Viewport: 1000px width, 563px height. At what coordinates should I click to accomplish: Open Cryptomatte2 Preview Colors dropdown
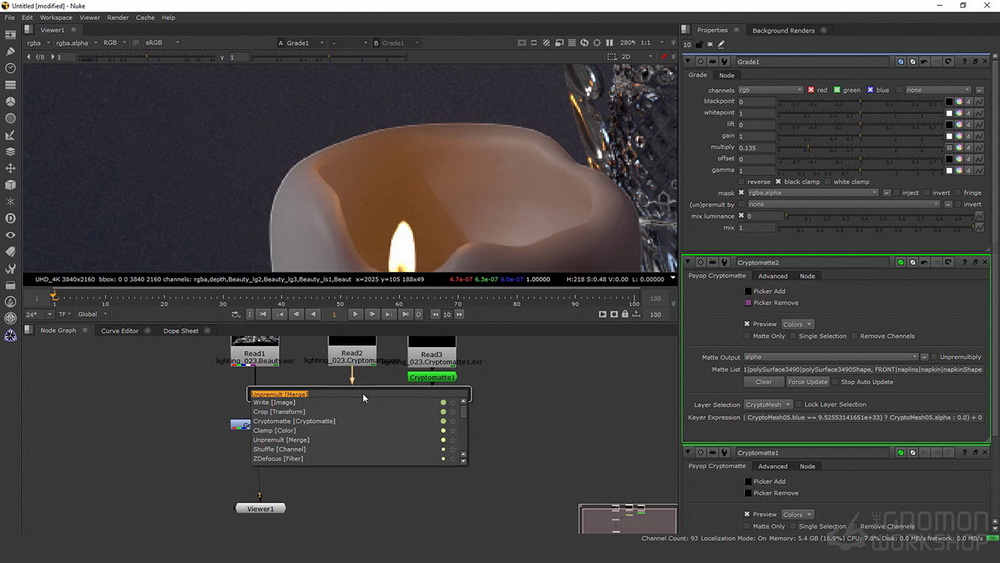[797, 324]
